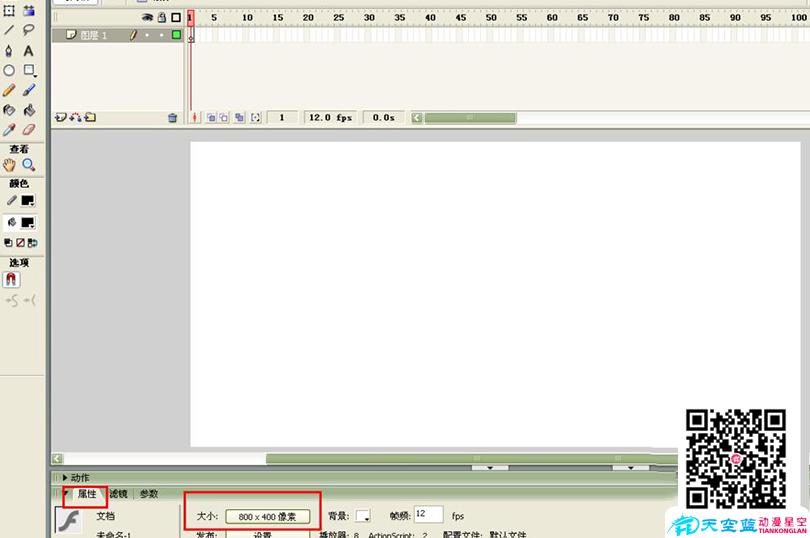
Task: Select the Pen tool
Action: (x=9, y=50)
